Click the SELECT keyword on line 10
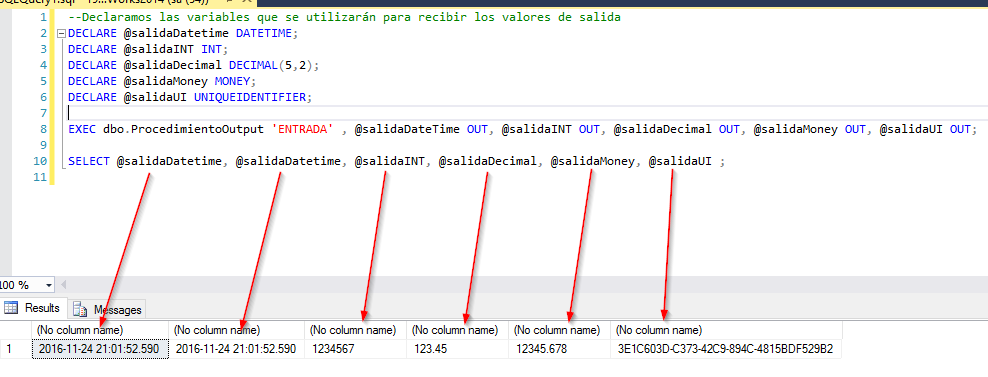 (88, 162)
